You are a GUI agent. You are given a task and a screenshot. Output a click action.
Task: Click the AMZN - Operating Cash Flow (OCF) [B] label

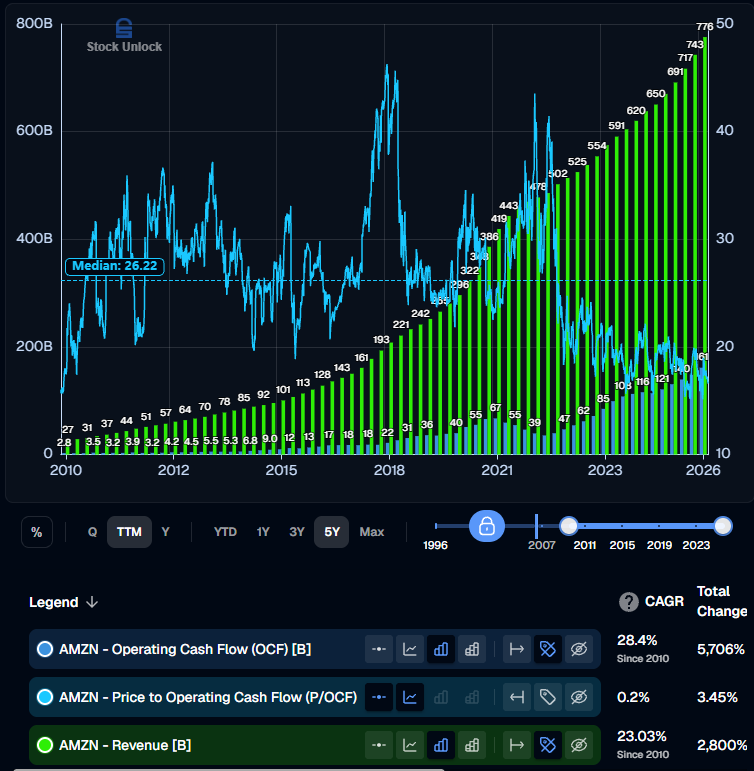[185, 649]
